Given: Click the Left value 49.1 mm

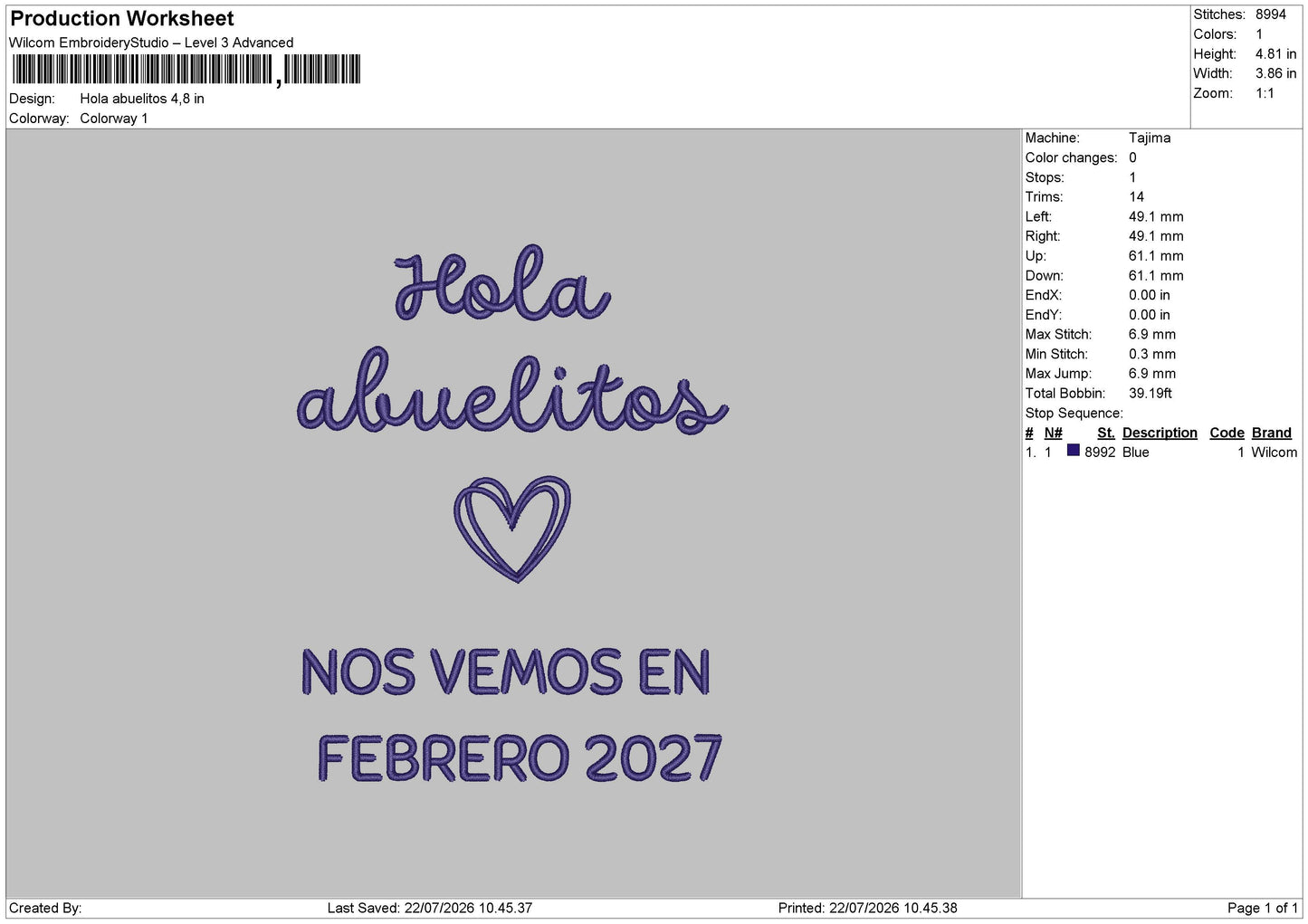Looking at the screenshot, I should (1156, 216).
